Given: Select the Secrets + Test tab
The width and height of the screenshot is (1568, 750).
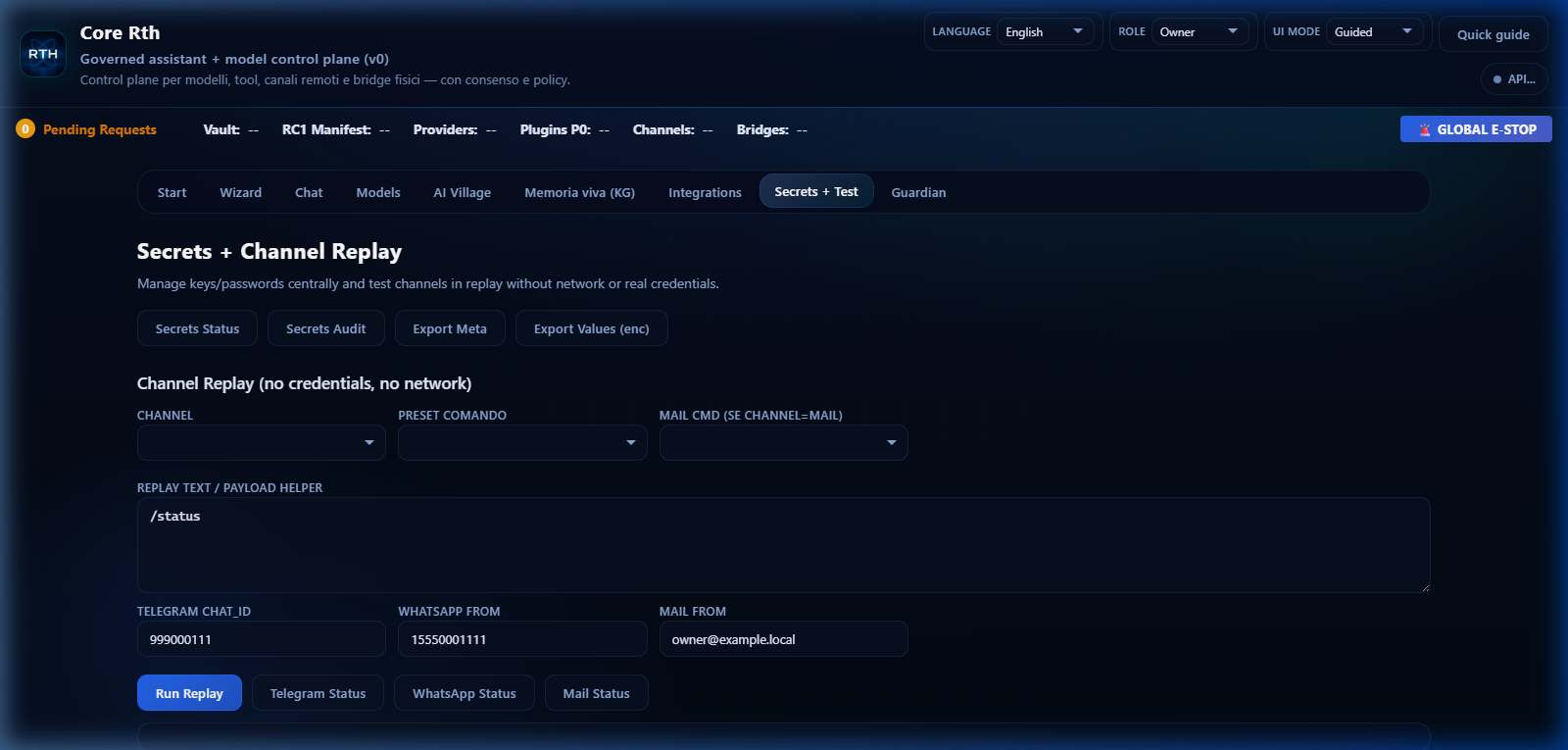Looking at the screenshot, I should (816, 191).
